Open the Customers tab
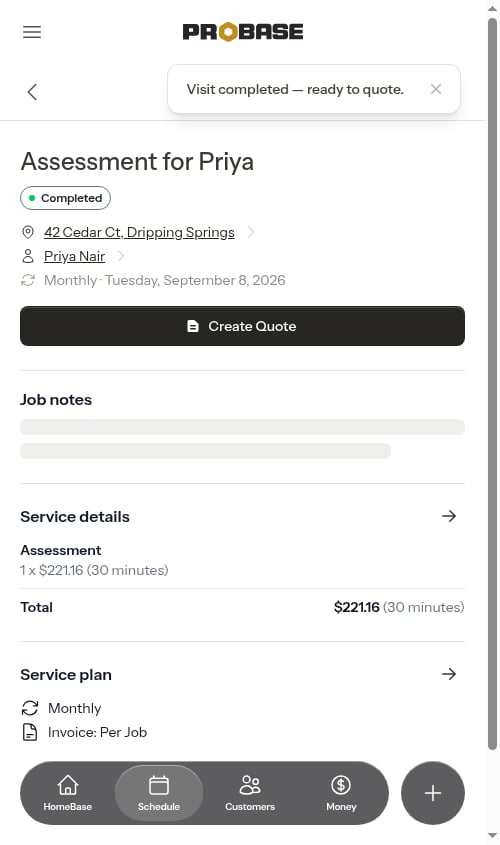The height and width of the screenshot is (845, 500). click(x=250, y=793)
